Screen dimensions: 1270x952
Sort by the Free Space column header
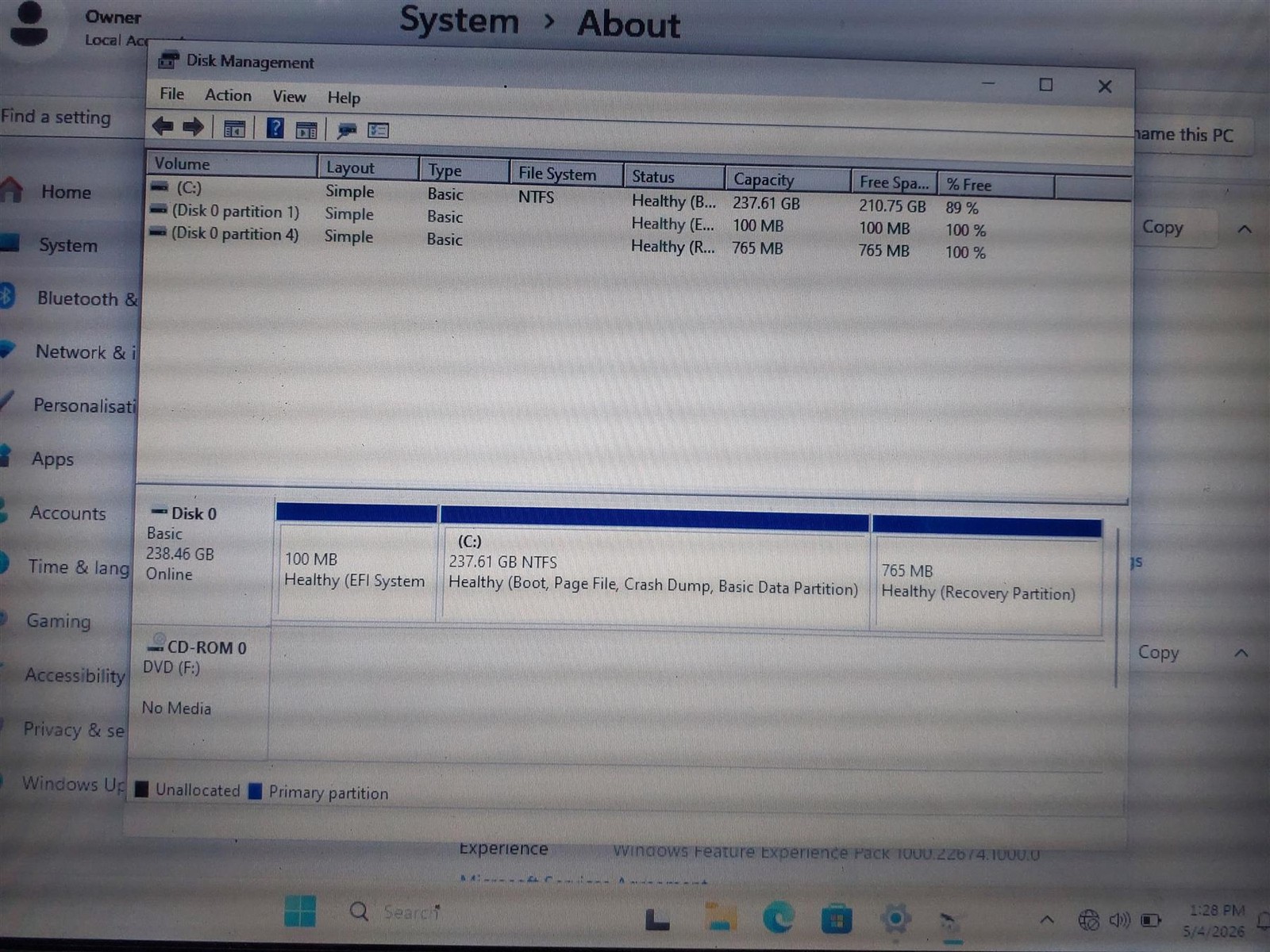pyautogui.click(x=895, y=182)
